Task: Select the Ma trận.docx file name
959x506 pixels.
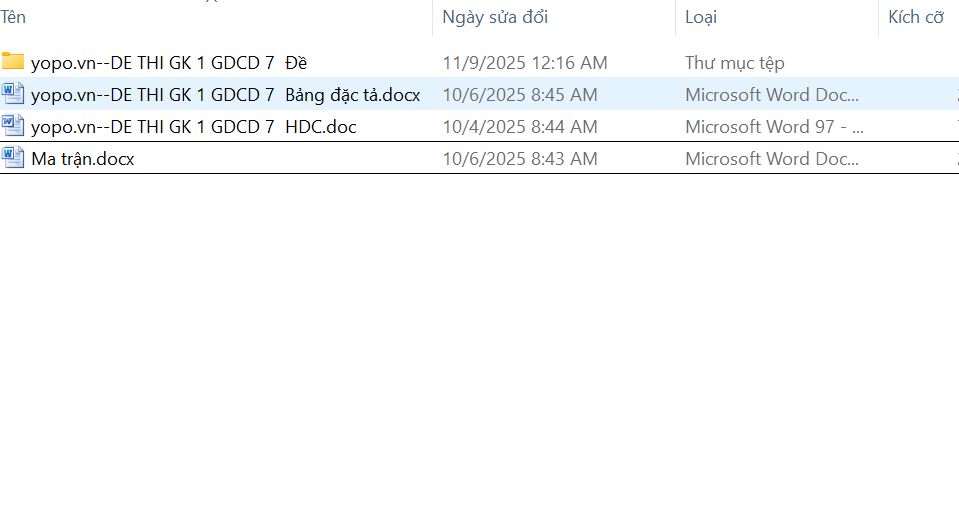Action: pyautogui.click(x=82, y=159)
